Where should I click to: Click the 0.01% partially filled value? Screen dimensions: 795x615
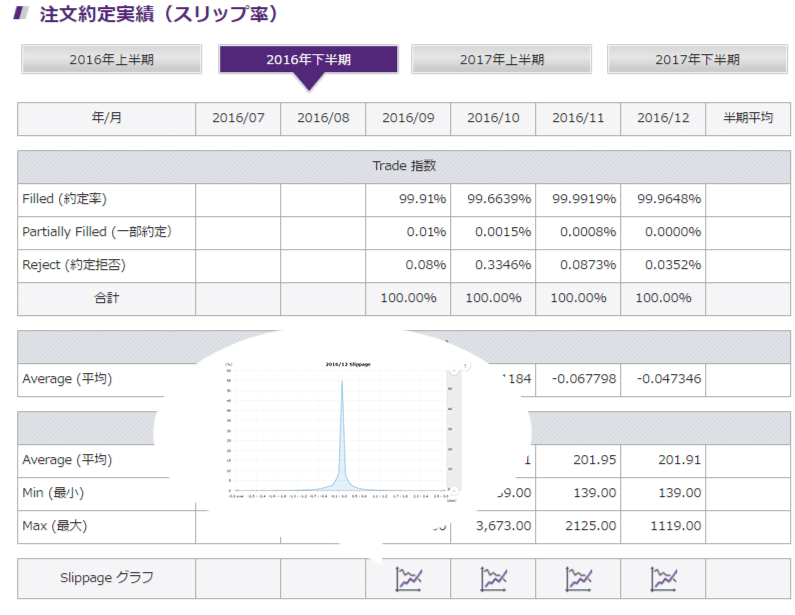tap(426, 232)
